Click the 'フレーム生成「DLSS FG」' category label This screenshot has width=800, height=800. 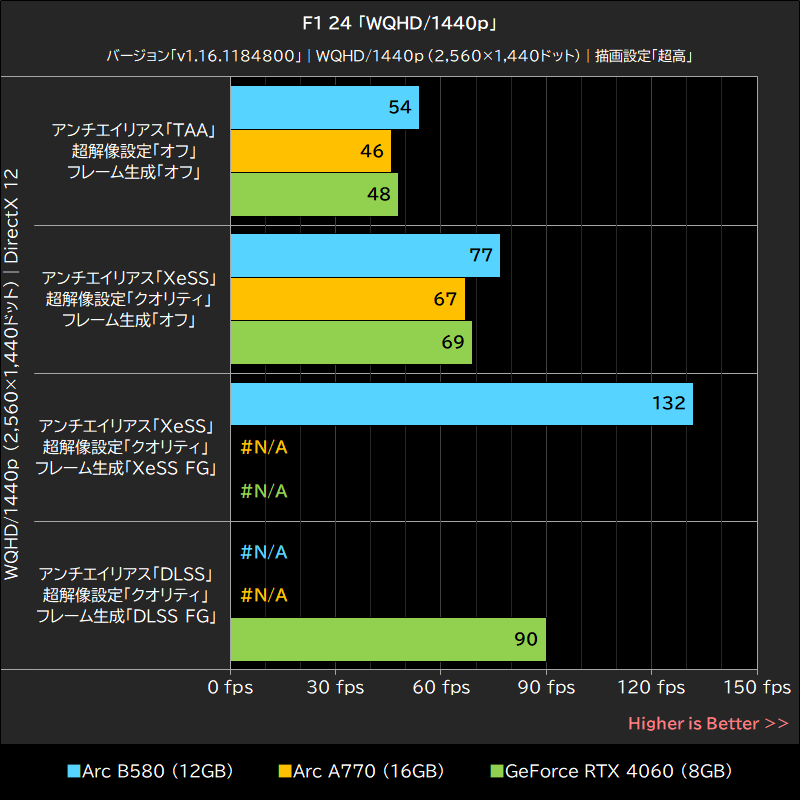point(127,616)
